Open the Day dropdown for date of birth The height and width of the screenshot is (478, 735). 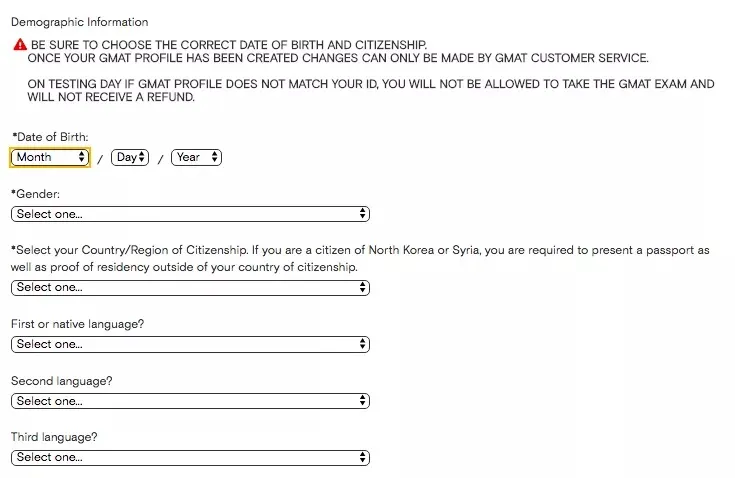pyautogui.click(x=130, y=157)
